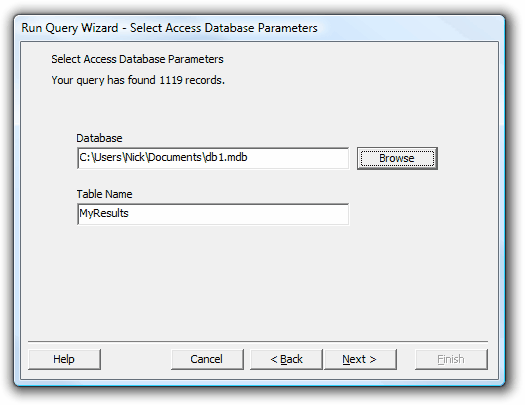This screenshot has height=405, width=525.
Task: Click the 'Your query has found' records message
Action: [138, 80]
